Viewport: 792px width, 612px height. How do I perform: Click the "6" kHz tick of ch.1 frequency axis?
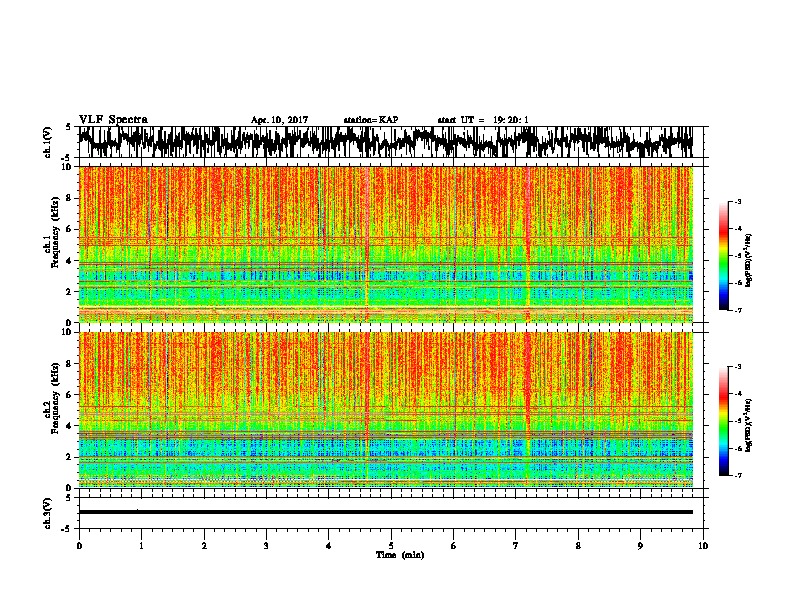tap(71, 230)
